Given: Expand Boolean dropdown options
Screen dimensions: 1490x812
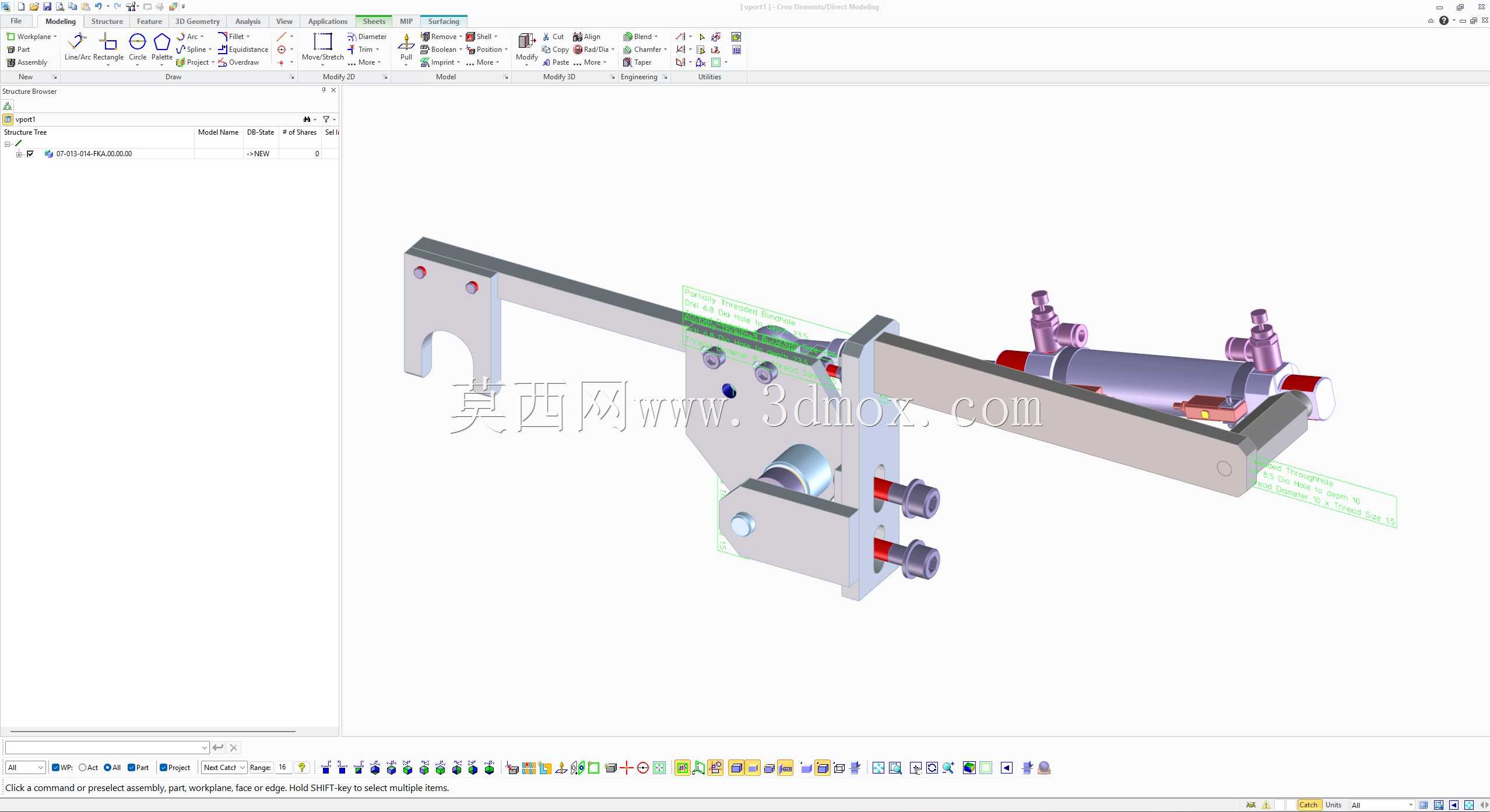Looking at the screenshot, I should click(x=461, y=50).
